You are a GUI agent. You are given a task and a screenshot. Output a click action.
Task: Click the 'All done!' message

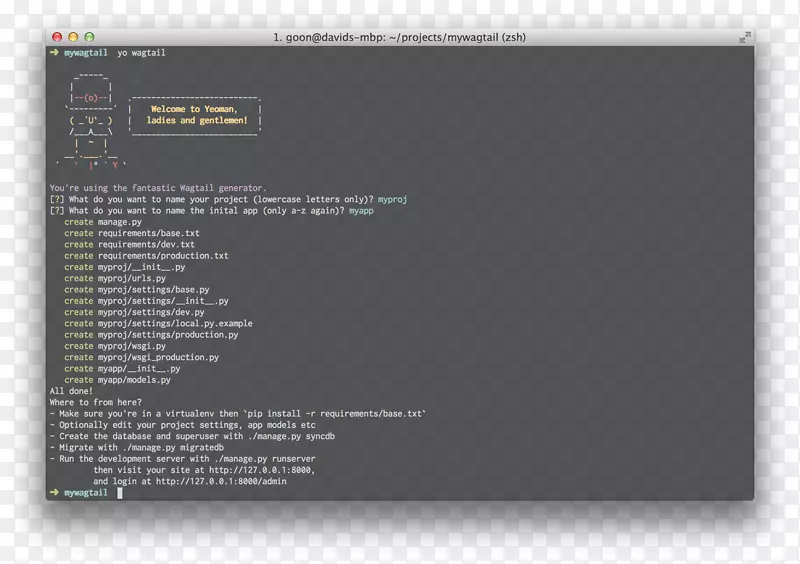(71, 391)
